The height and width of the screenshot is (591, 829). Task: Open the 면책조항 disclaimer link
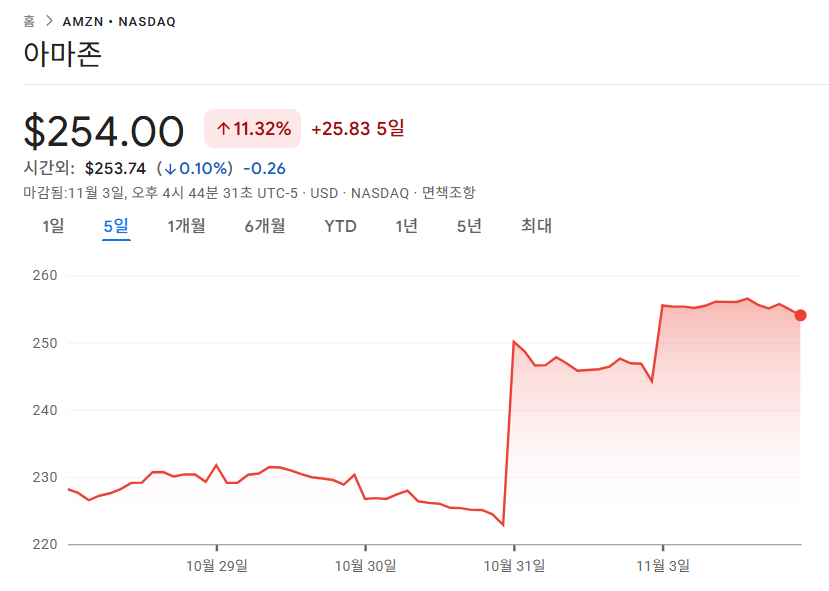tap(449, 193)
